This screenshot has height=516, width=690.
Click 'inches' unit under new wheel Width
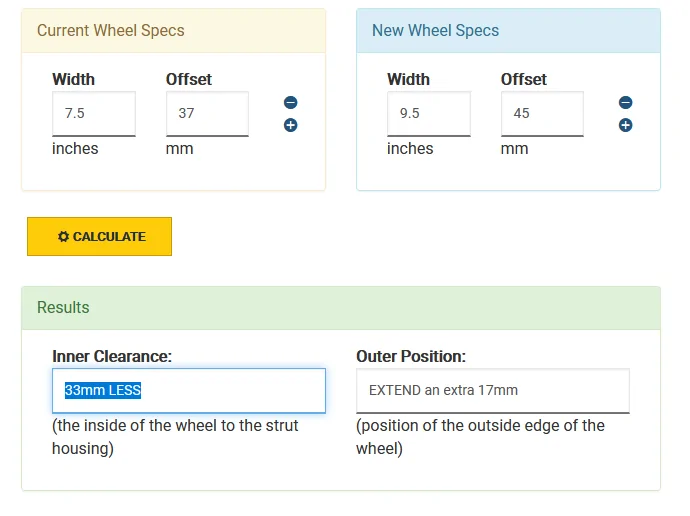(410, 149)
